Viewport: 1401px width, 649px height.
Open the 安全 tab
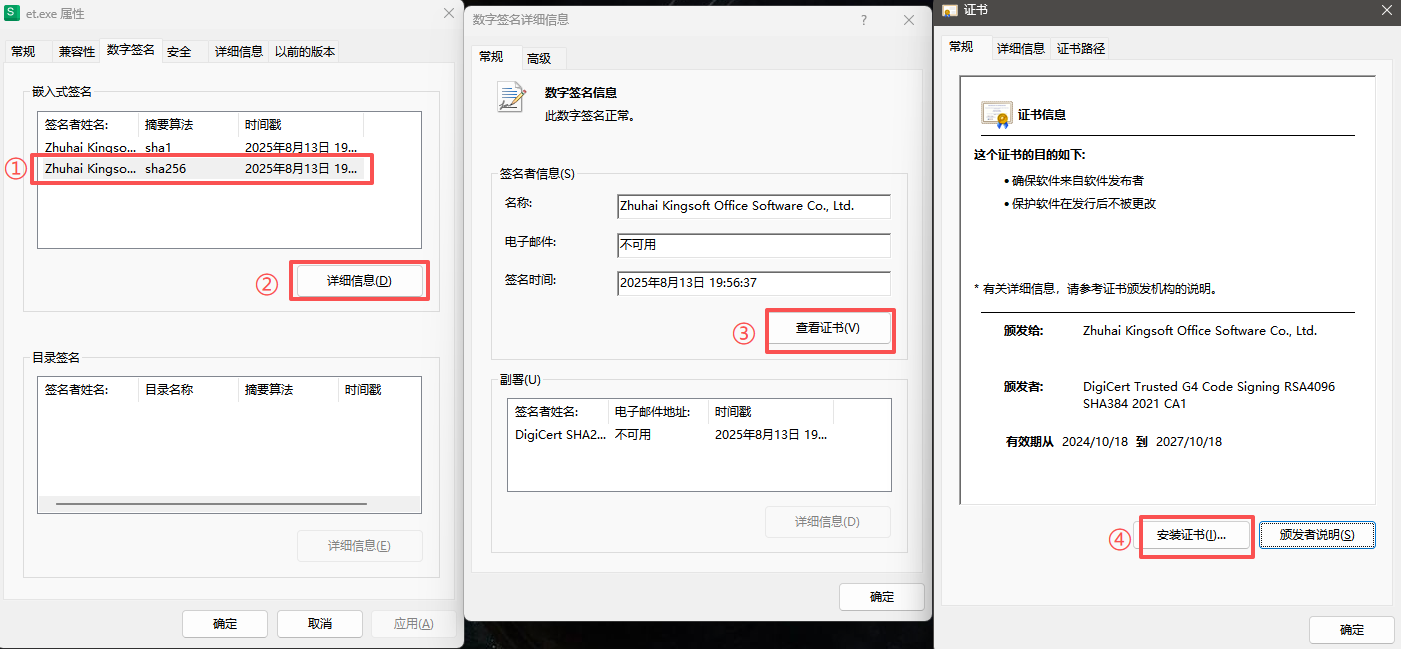coord(179,52)
